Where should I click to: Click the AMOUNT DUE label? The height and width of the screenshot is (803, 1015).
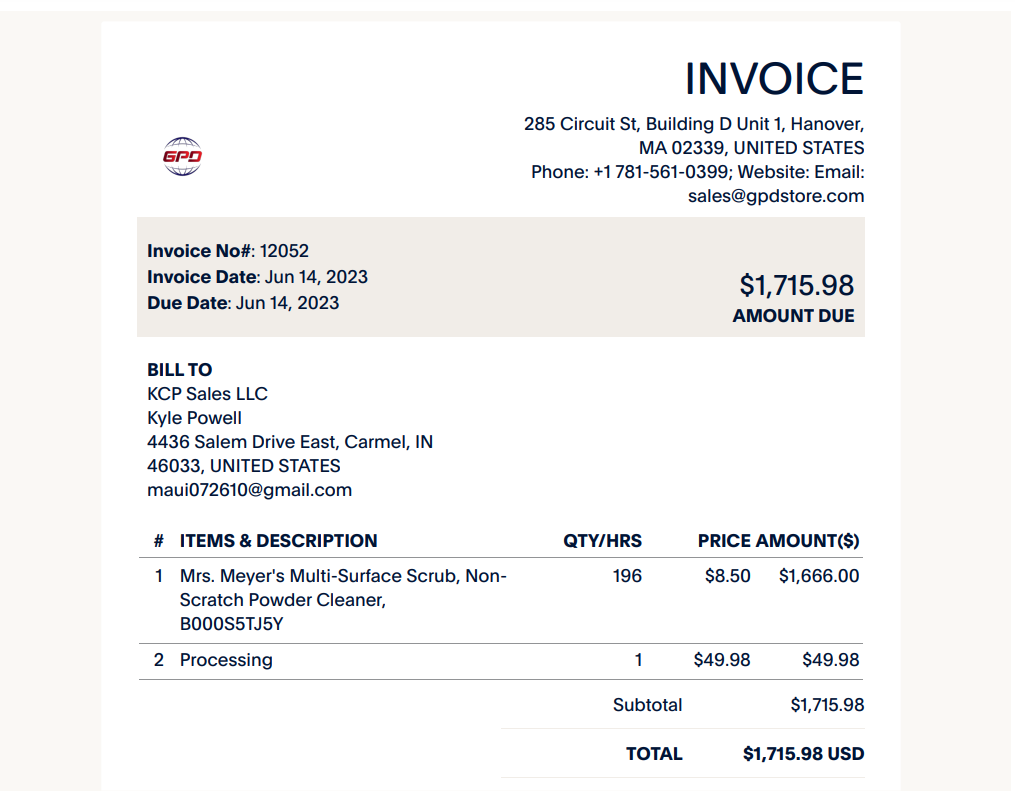tap(793, 316)
